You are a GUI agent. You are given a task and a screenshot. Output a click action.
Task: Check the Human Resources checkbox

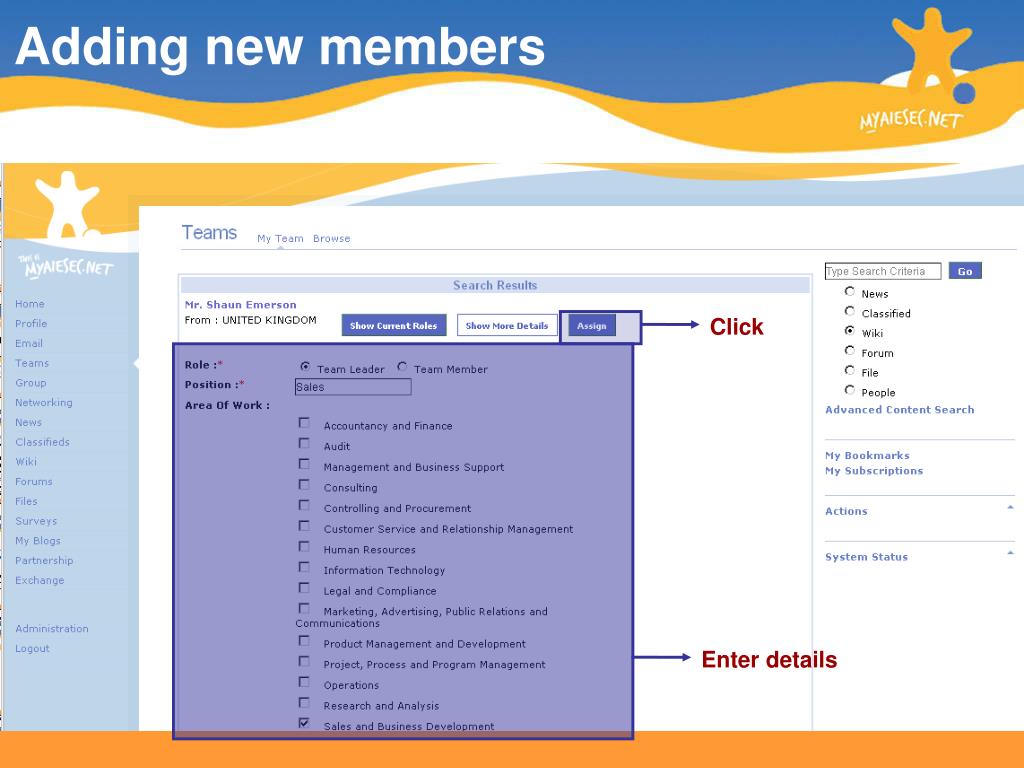click(x=304, y=547)
